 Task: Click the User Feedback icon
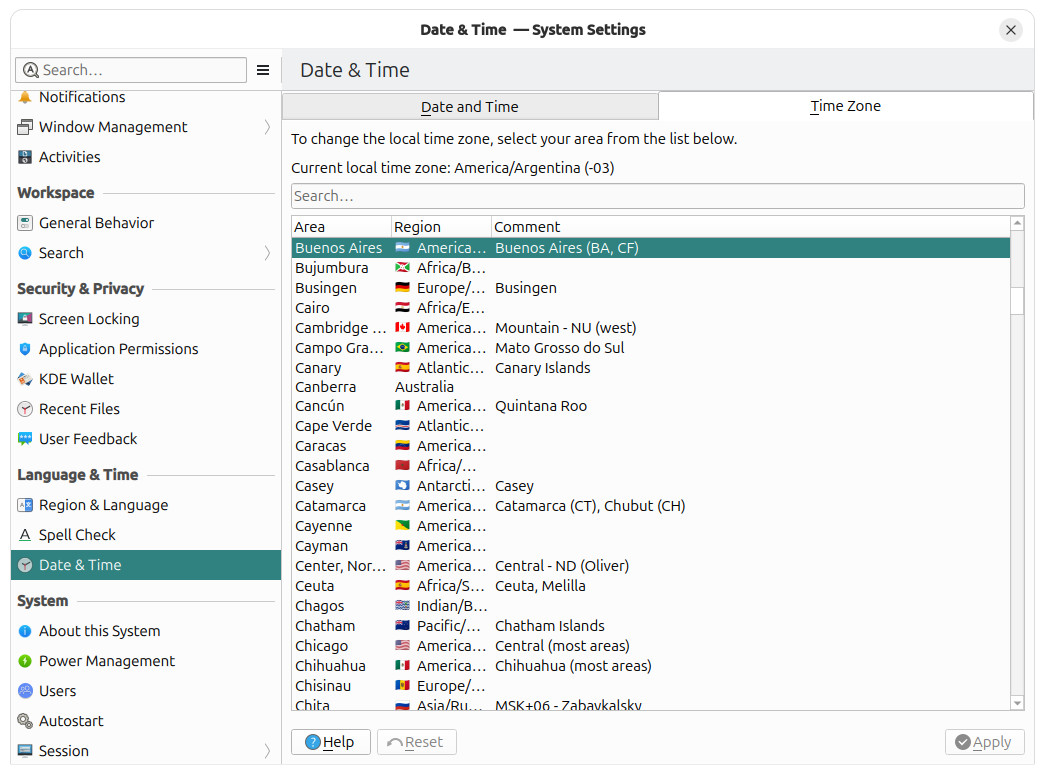coord(25,438)
